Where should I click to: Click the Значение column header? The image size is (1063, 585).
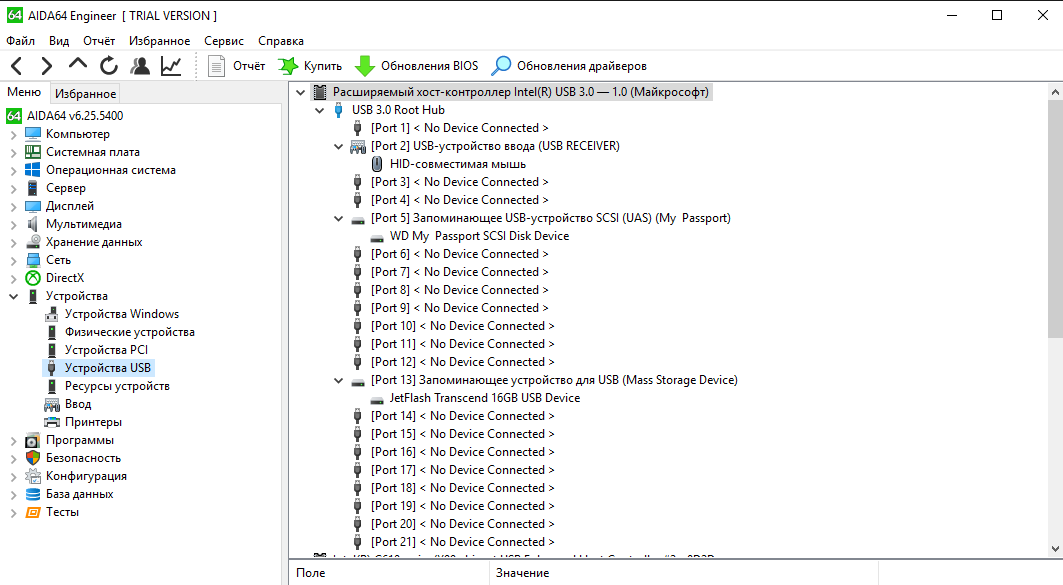[x=683, y=573]
